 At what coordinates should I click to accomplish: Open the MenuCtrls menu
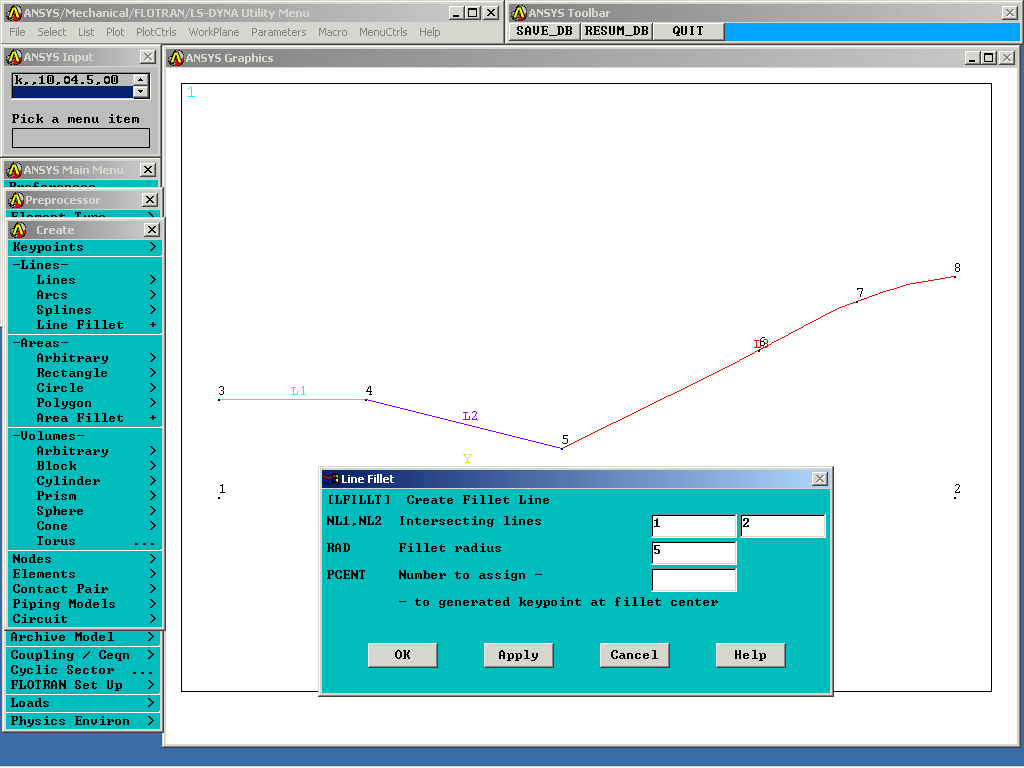383,32
